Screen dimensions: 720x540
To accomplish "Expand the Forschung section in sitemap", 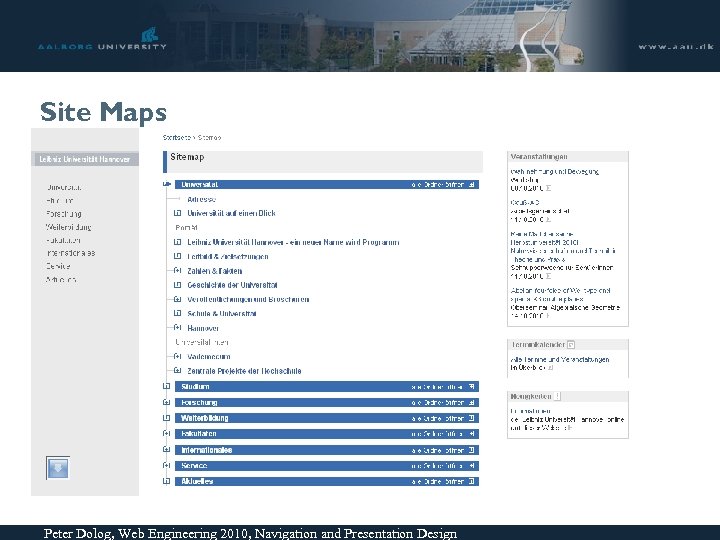I will [x=167, y=402].
